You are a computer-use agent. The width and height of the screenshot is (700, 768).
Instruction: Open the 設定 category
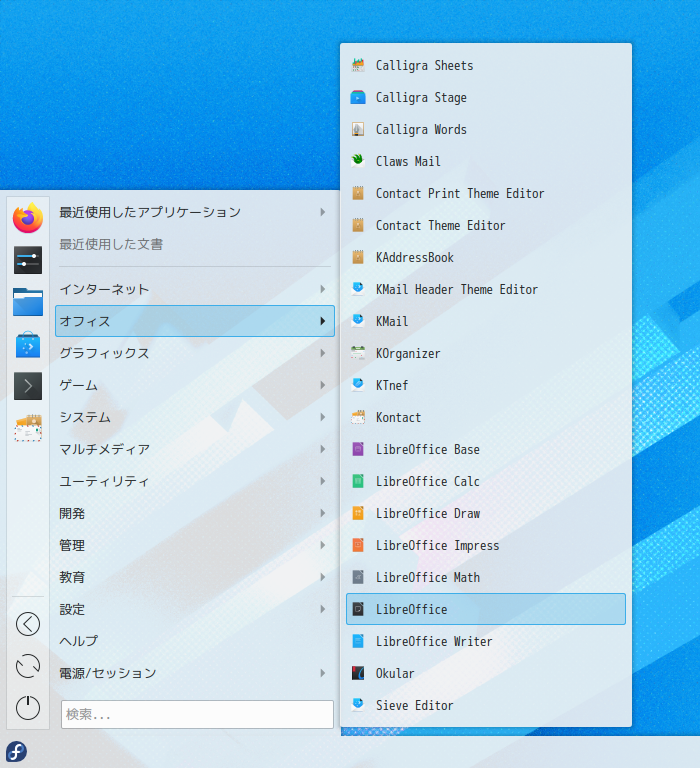(x=195, y=609)
